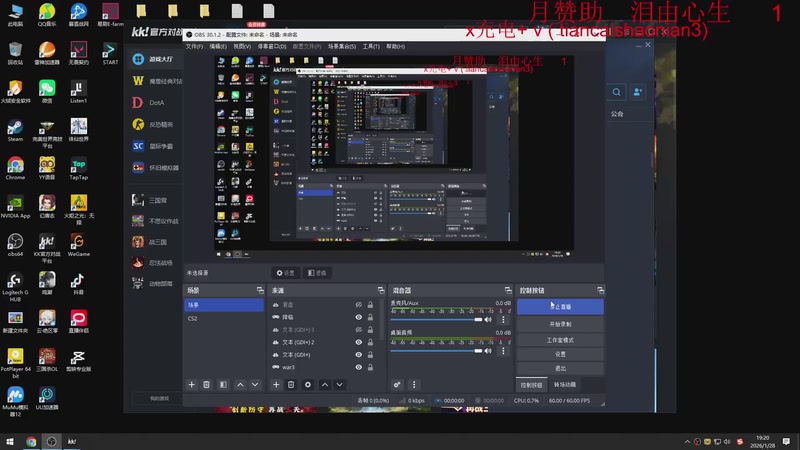
Task: Hide the second source via eye icon
Action: (359, 317)
